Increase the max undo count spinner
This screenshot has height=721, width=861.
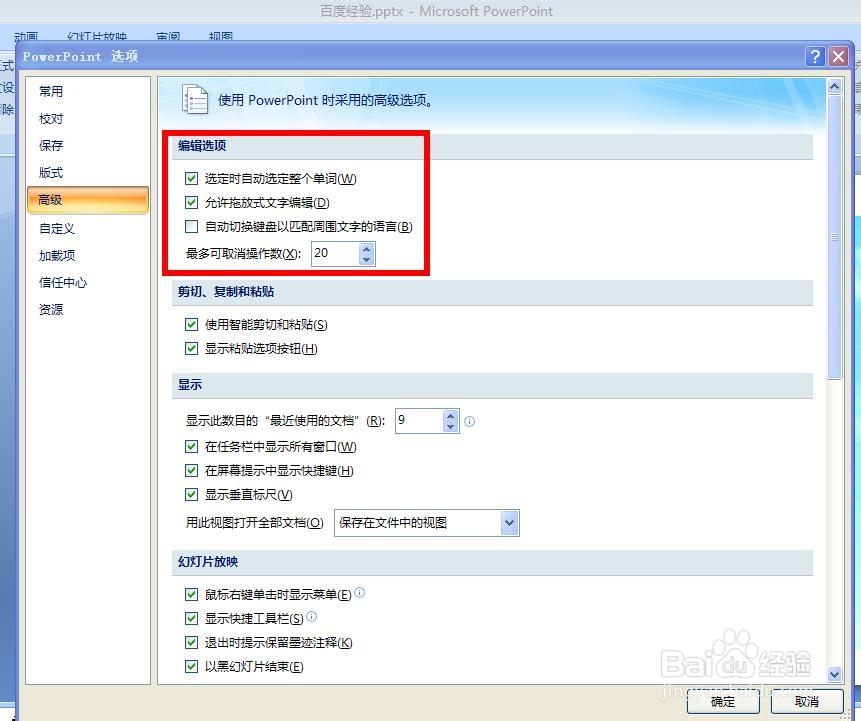click(x=366, y=249)
